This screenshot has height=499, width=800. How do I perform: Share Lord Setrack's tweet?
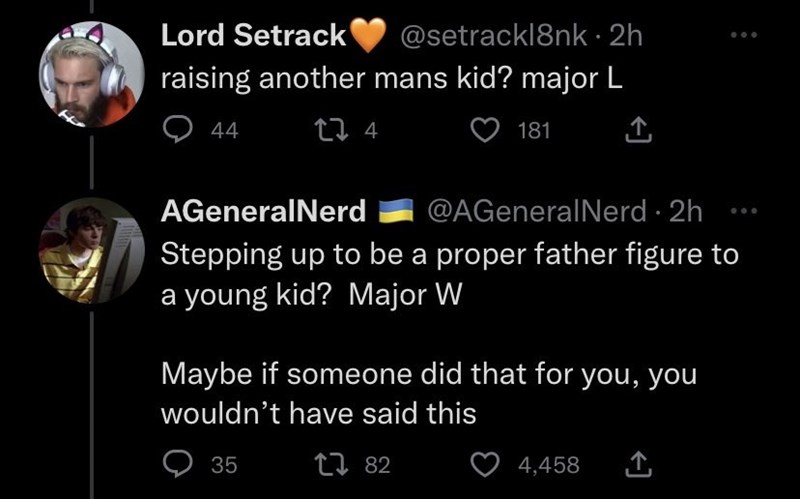[x=636, y=128]
